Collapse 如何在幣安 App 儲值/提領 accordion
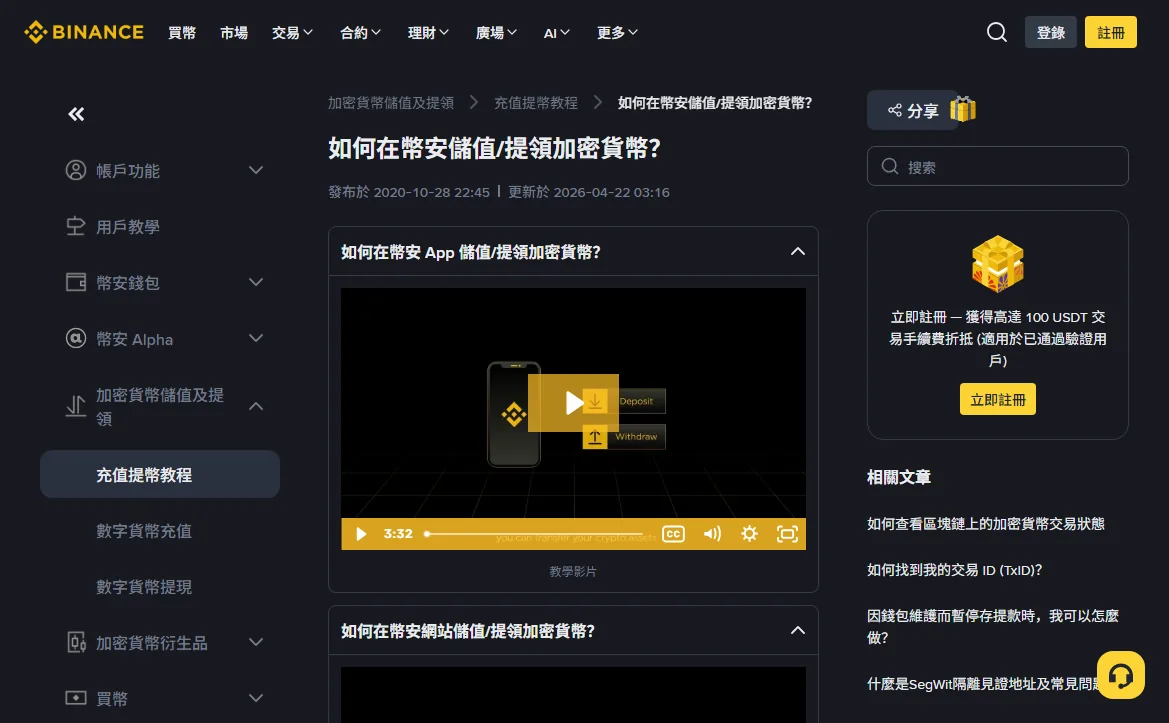 (x=798, y=251)
